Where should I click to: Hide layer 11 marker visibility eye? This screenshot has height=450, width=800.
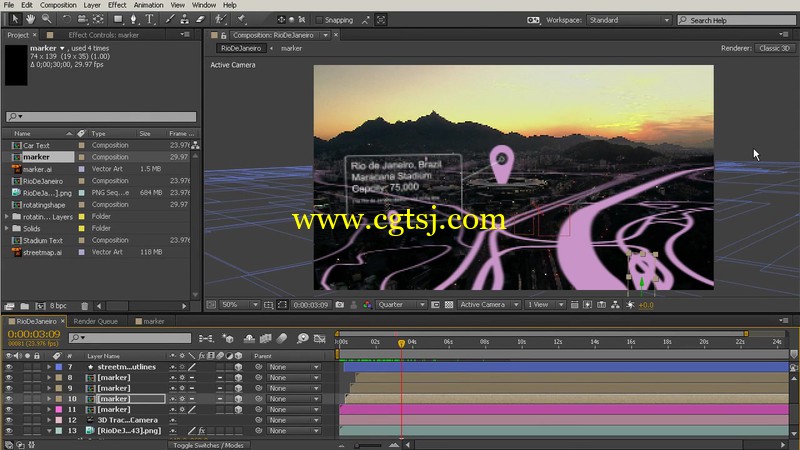point(9,410)
